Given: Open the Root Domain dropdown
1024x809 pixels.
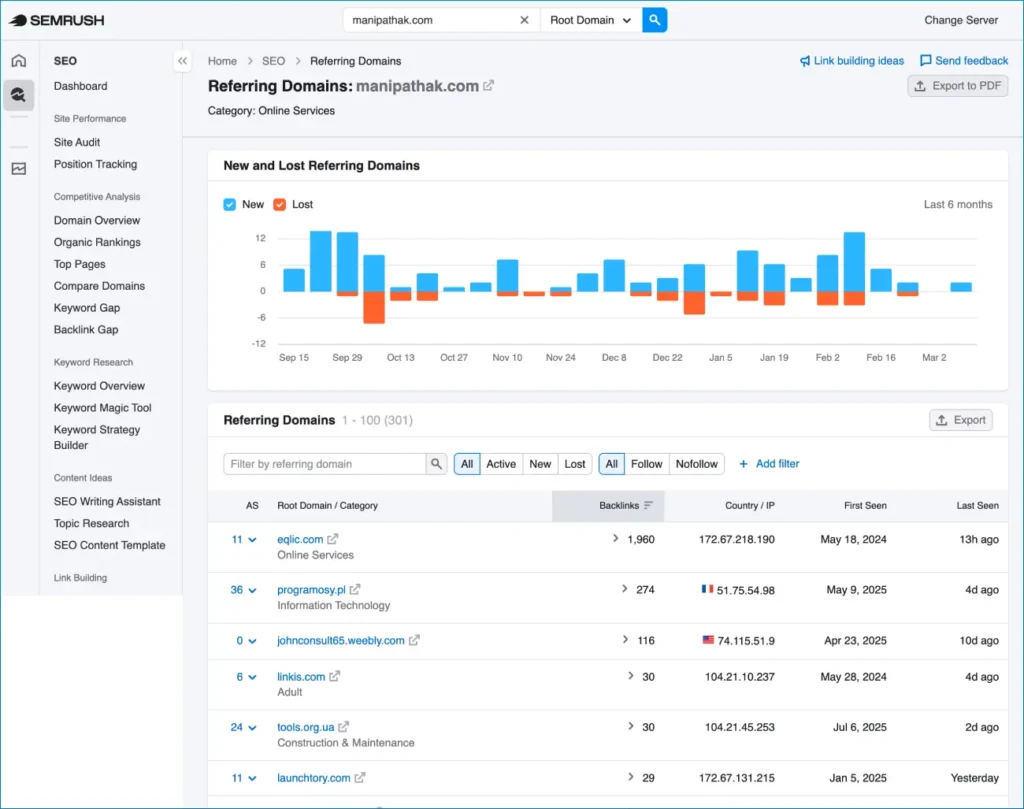Looking at the screenshot, I should click(x=590, y=20).
